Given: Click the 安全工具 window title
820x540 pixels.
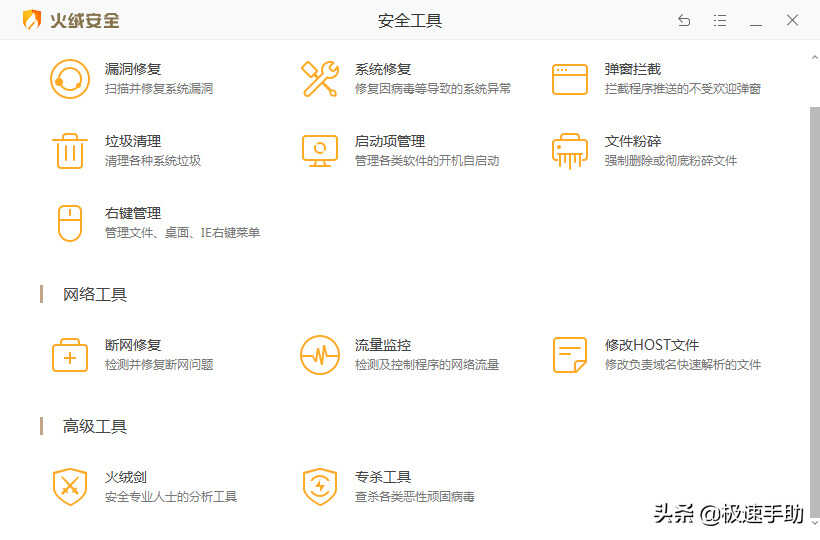Looking at the screenshot, I should pos(409,21).
